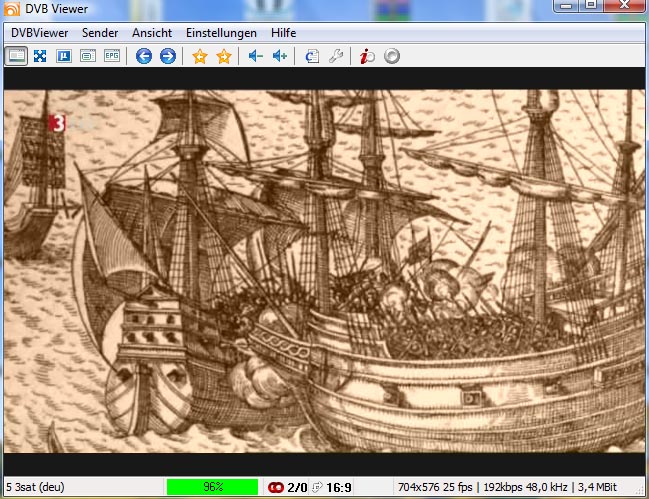649x499 pixels.
Task: Go to previous channel with left arrow
Action: 144,56
